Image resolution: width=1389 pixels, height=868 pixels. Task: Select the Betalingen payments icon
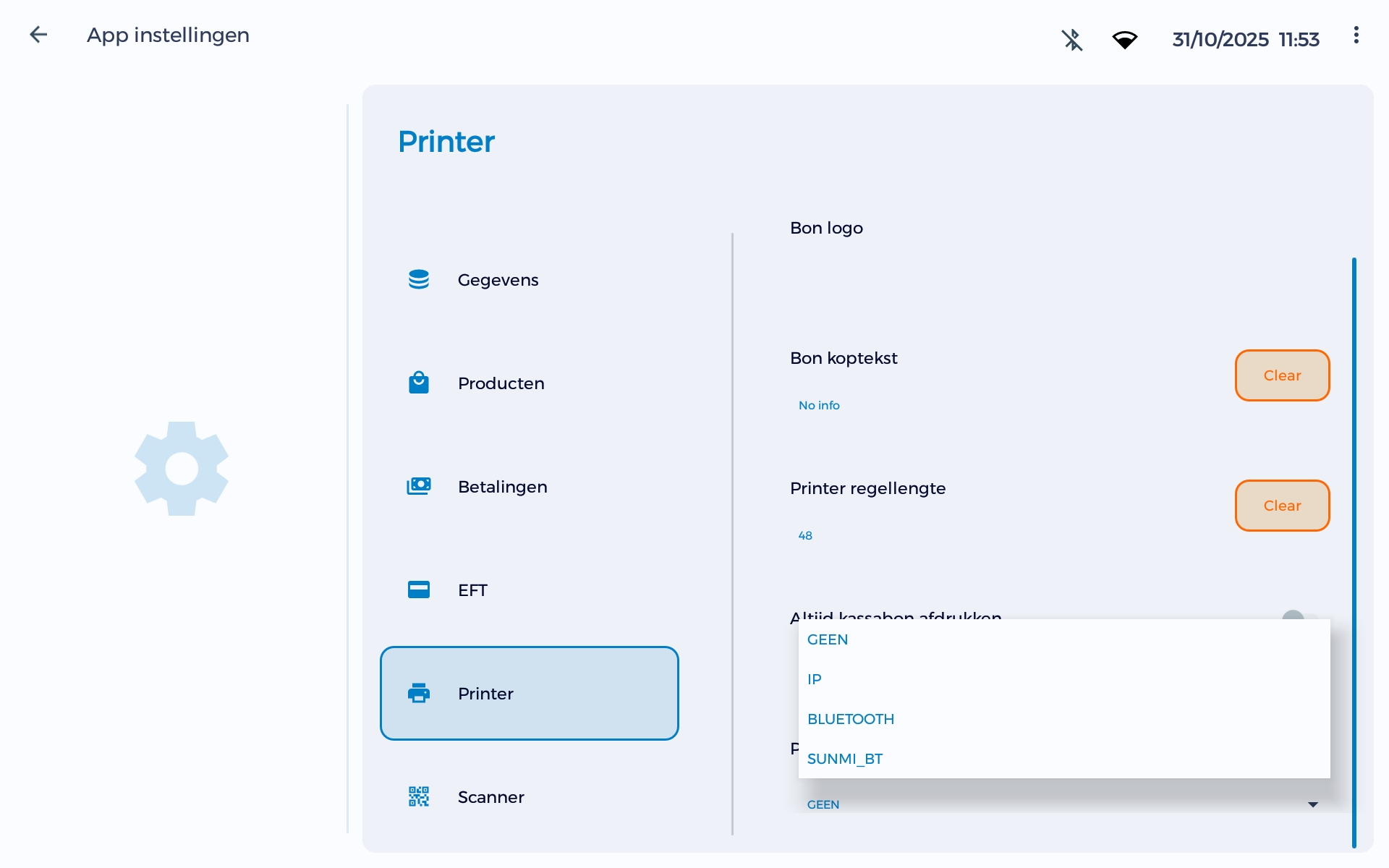point(420,486)
